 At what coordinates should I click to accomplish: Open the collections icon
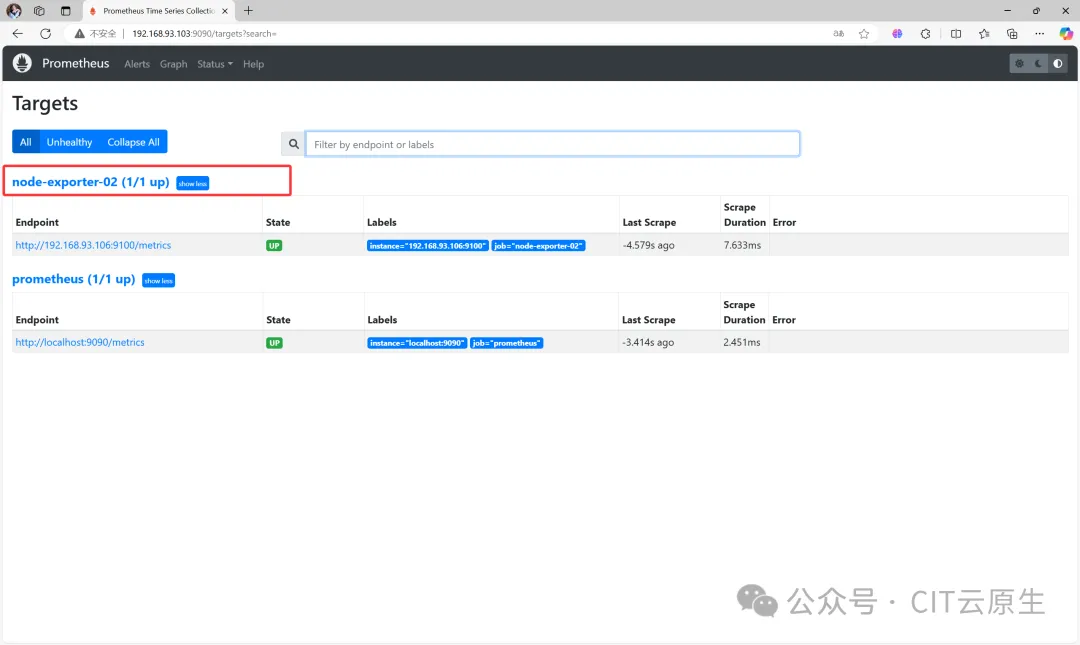(x=1012, y=33)
